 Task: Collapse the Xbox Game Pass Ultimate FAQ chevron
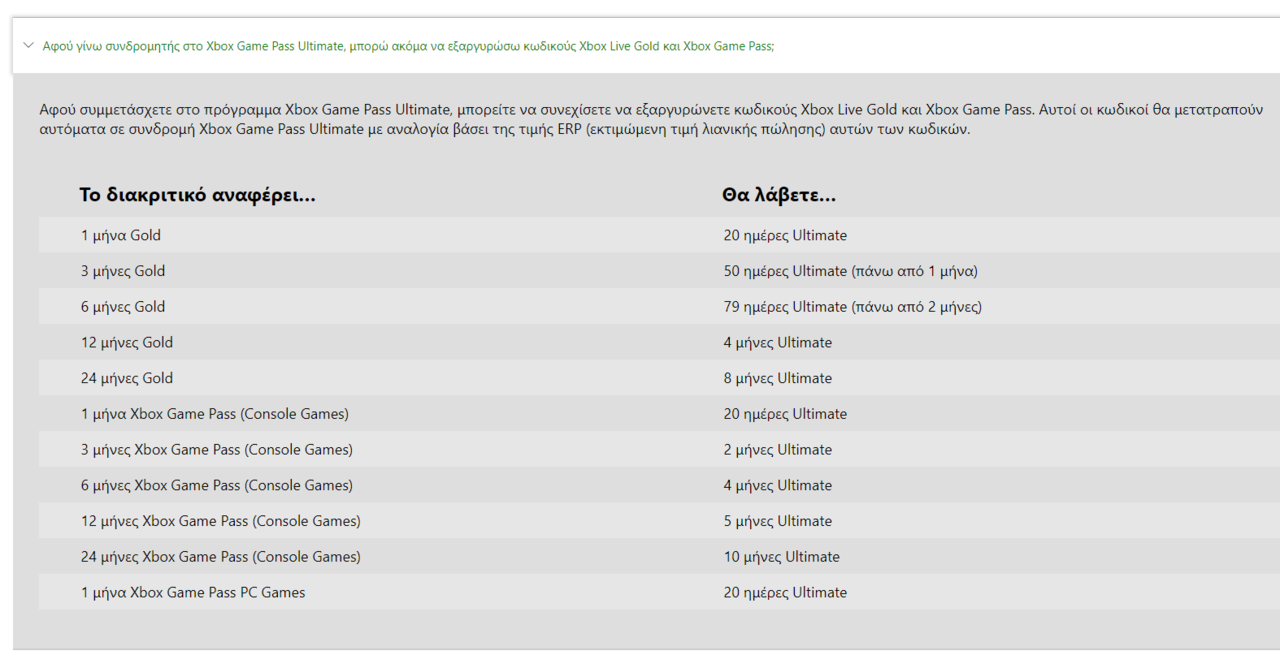pos(27,47)
